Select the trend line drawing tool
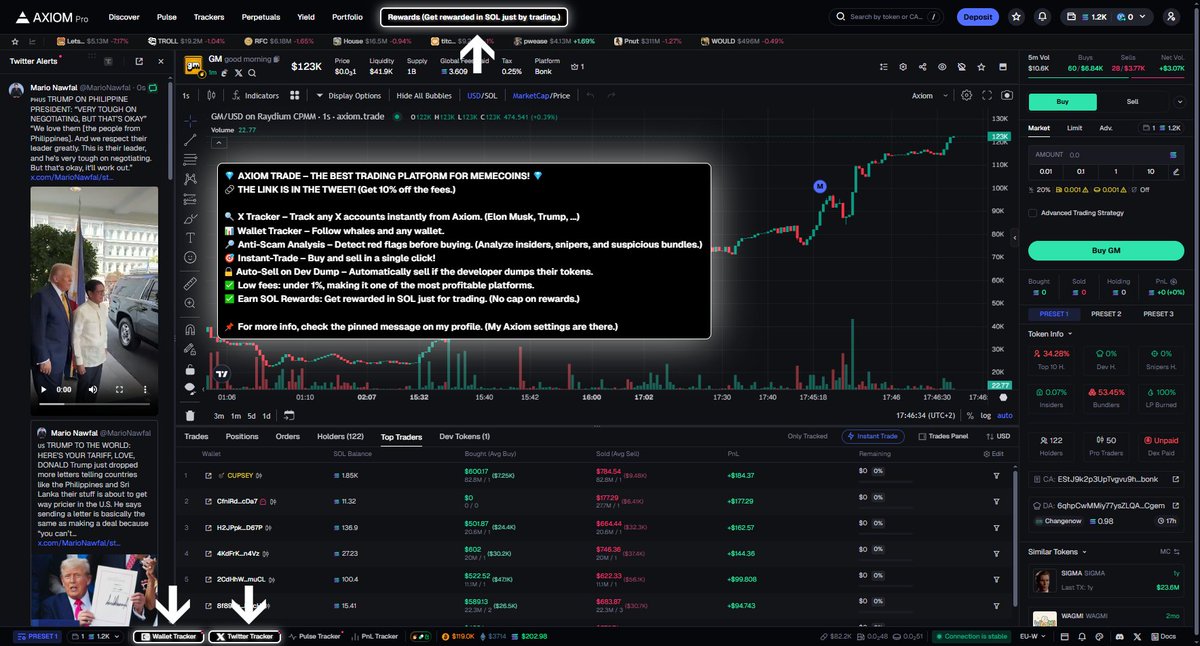Screen dimensions: 1200x646 pos(190,141)
